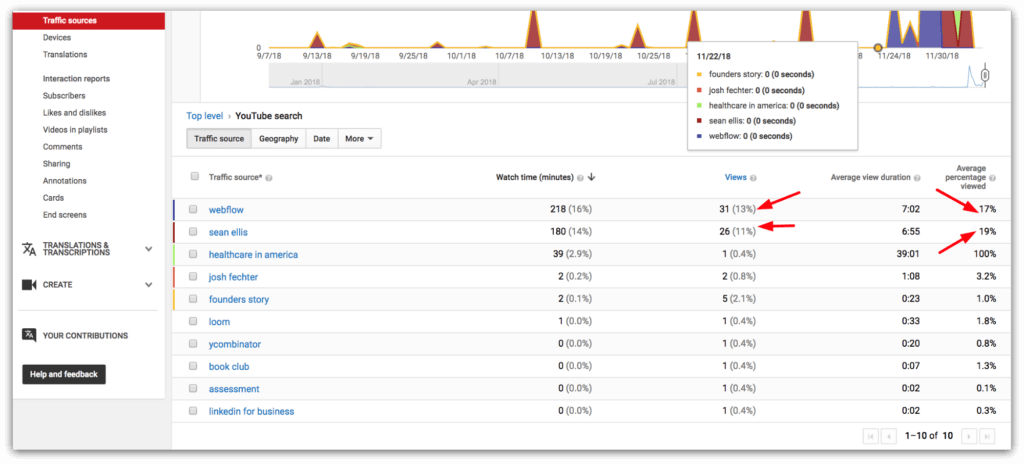Screen dimensions: 1024x464
Task: Check the healthcare in america row checkbox
Action: point(193,254)
